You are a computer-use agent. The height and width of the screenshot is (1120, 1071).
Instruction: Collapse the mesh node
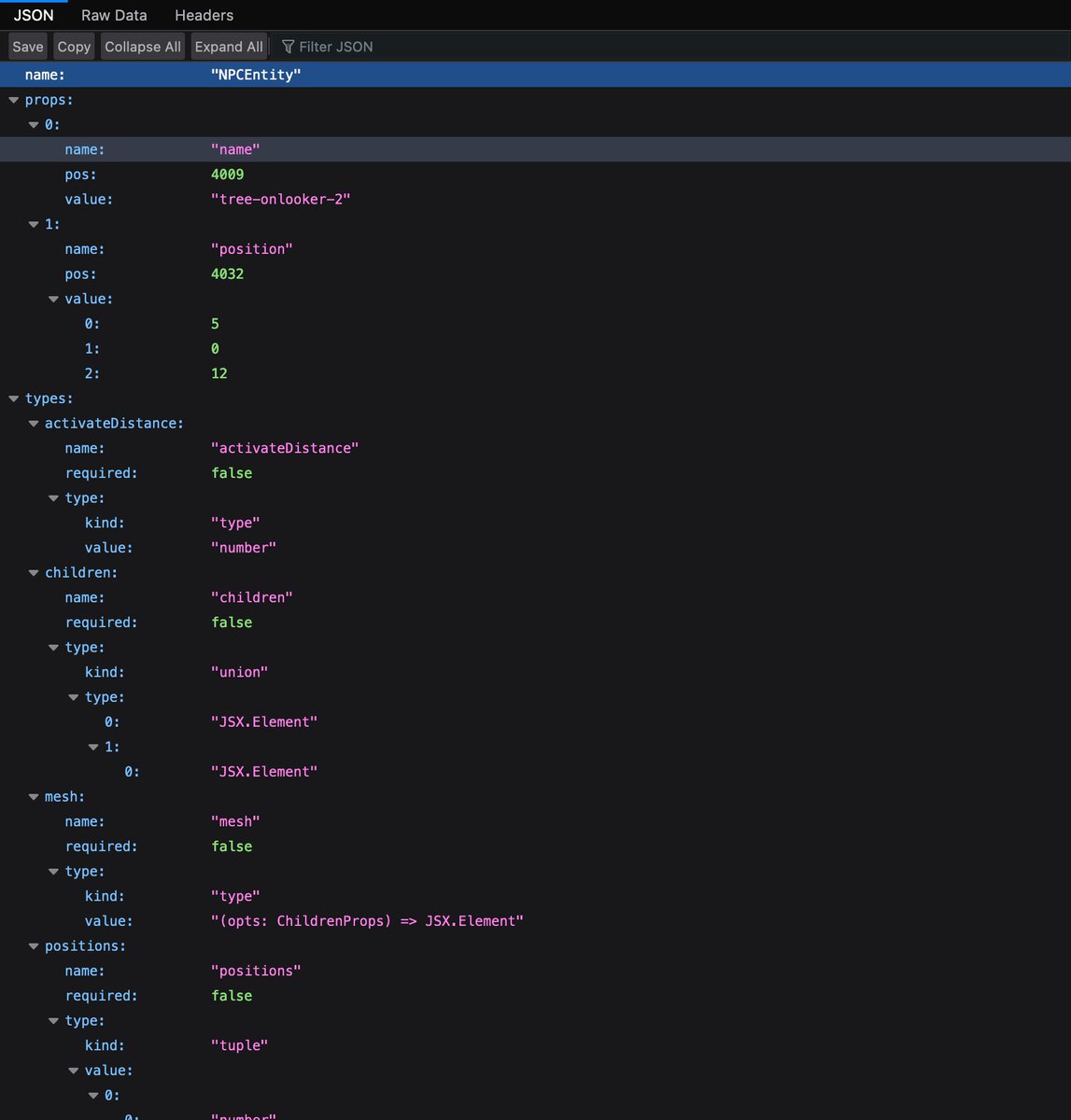pyautogui.click(x=34, y=796)
